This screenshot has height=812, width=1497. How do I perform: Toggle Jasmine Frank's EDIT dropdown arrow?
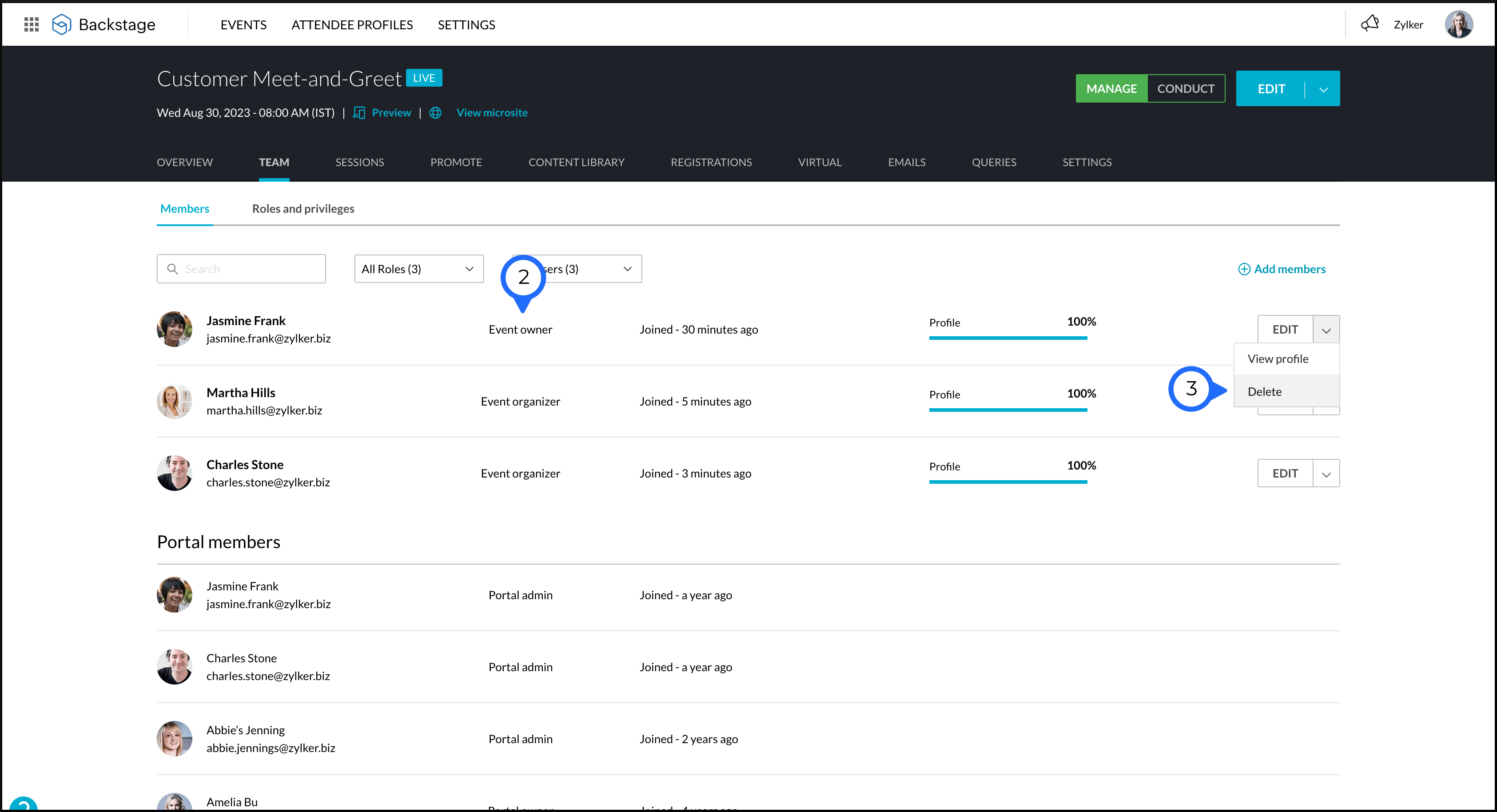tap(1326, 330)
